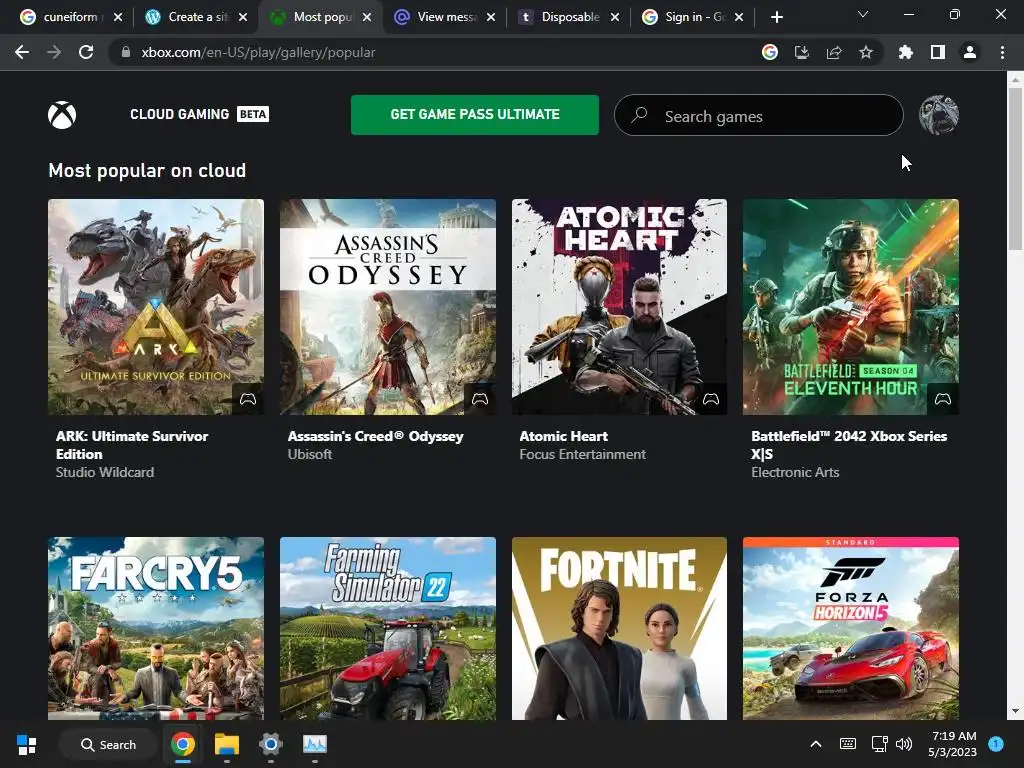
Task: Select the Far Cry 5 cover art
Action: [x=156, y=628]
